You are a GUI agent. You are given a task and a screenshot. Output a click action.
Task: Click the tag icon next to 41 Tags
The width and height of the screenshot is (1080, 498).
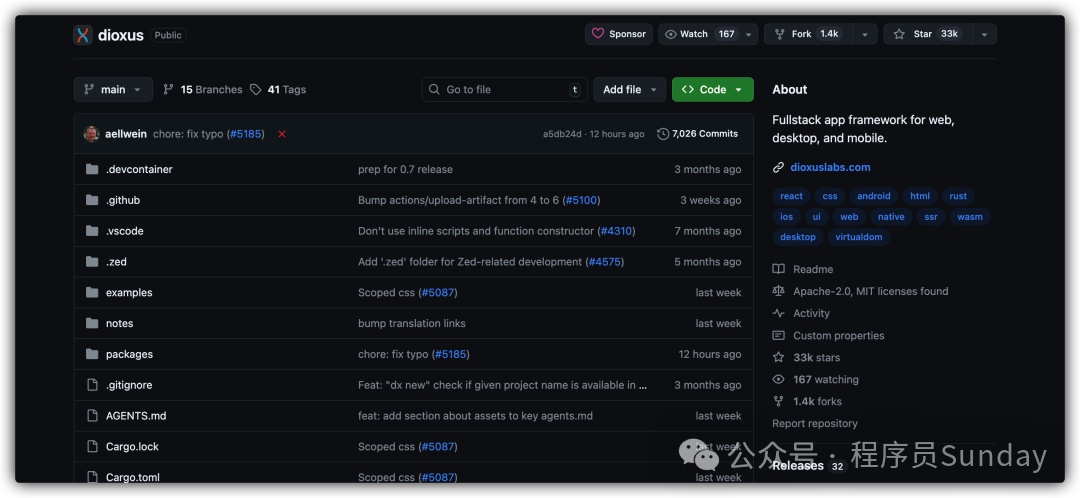tap(256, 90)
